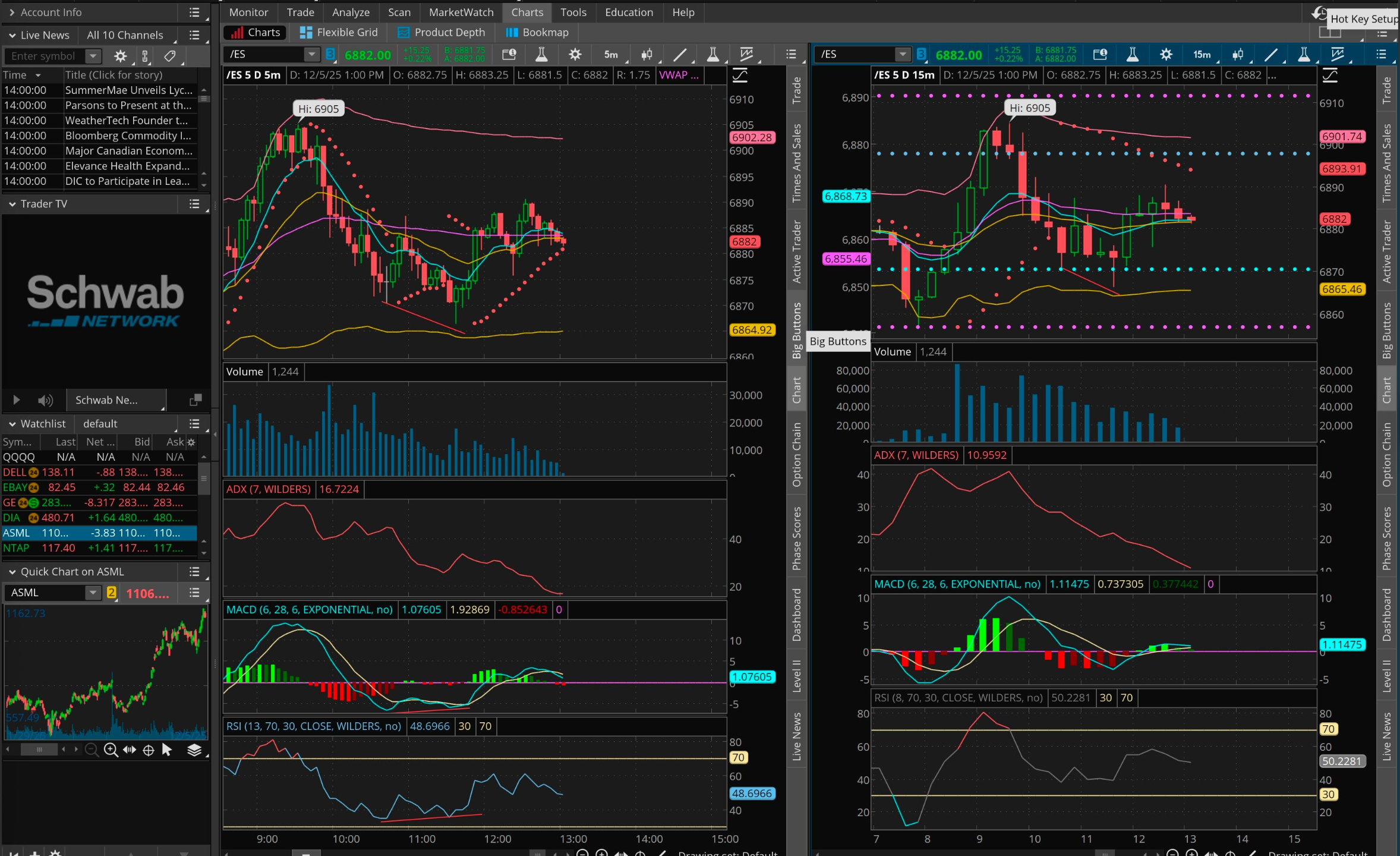Open the Live News filter gear icon

(121, 56)
